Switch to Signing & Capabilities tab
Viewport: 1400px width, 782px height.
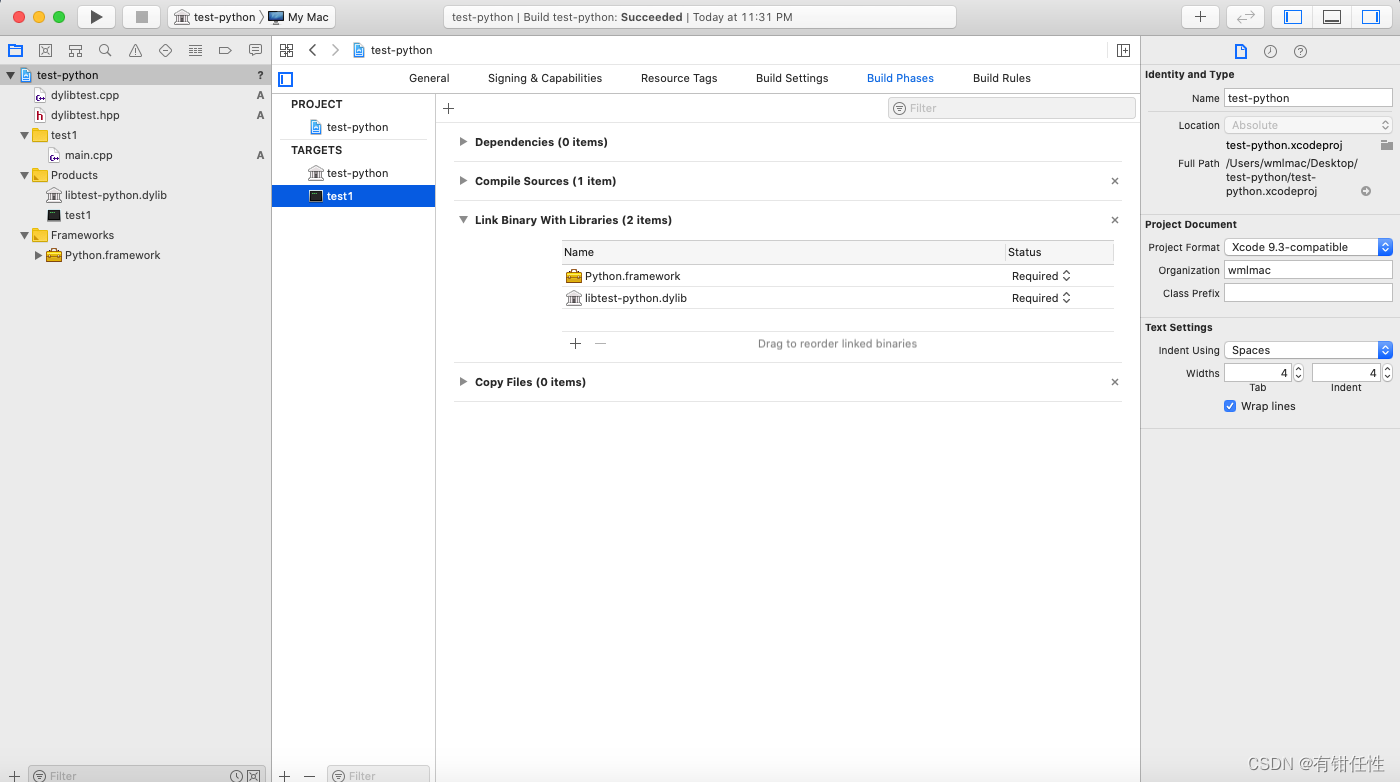pos(545,78)
